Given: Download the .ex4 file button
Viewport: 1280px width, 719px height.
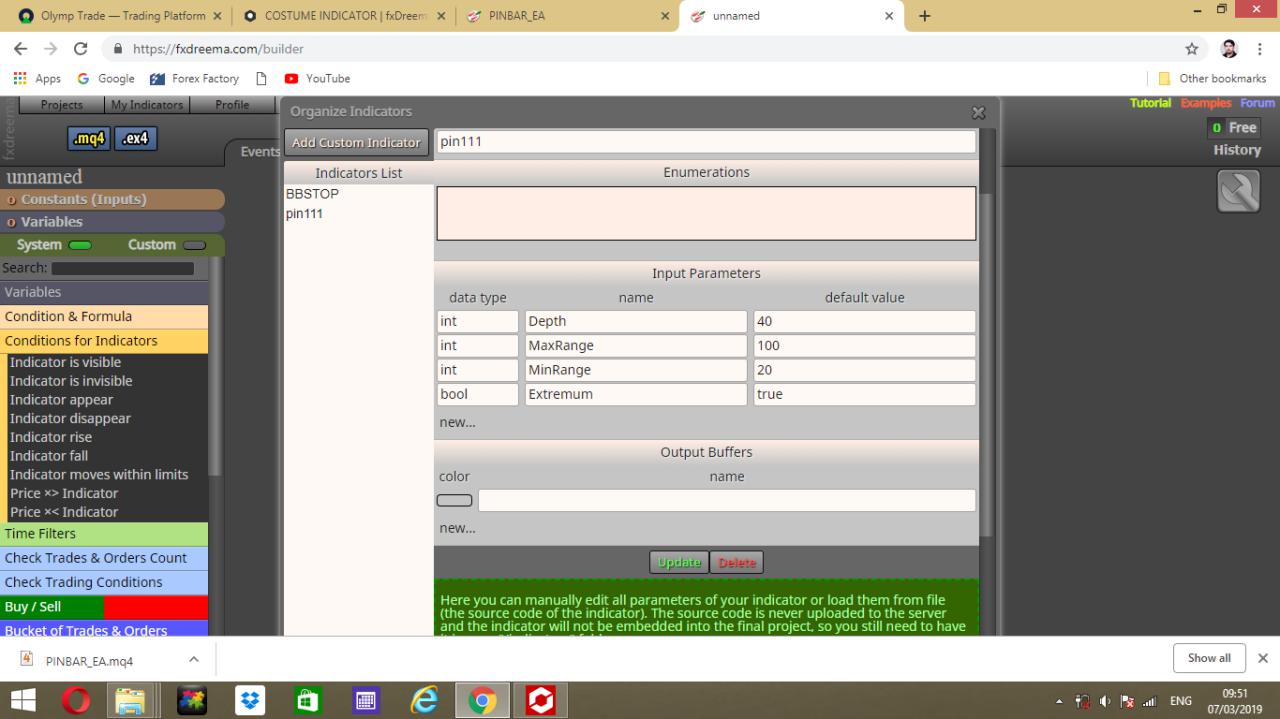Looking at the screenshot, I should point(135,138).
